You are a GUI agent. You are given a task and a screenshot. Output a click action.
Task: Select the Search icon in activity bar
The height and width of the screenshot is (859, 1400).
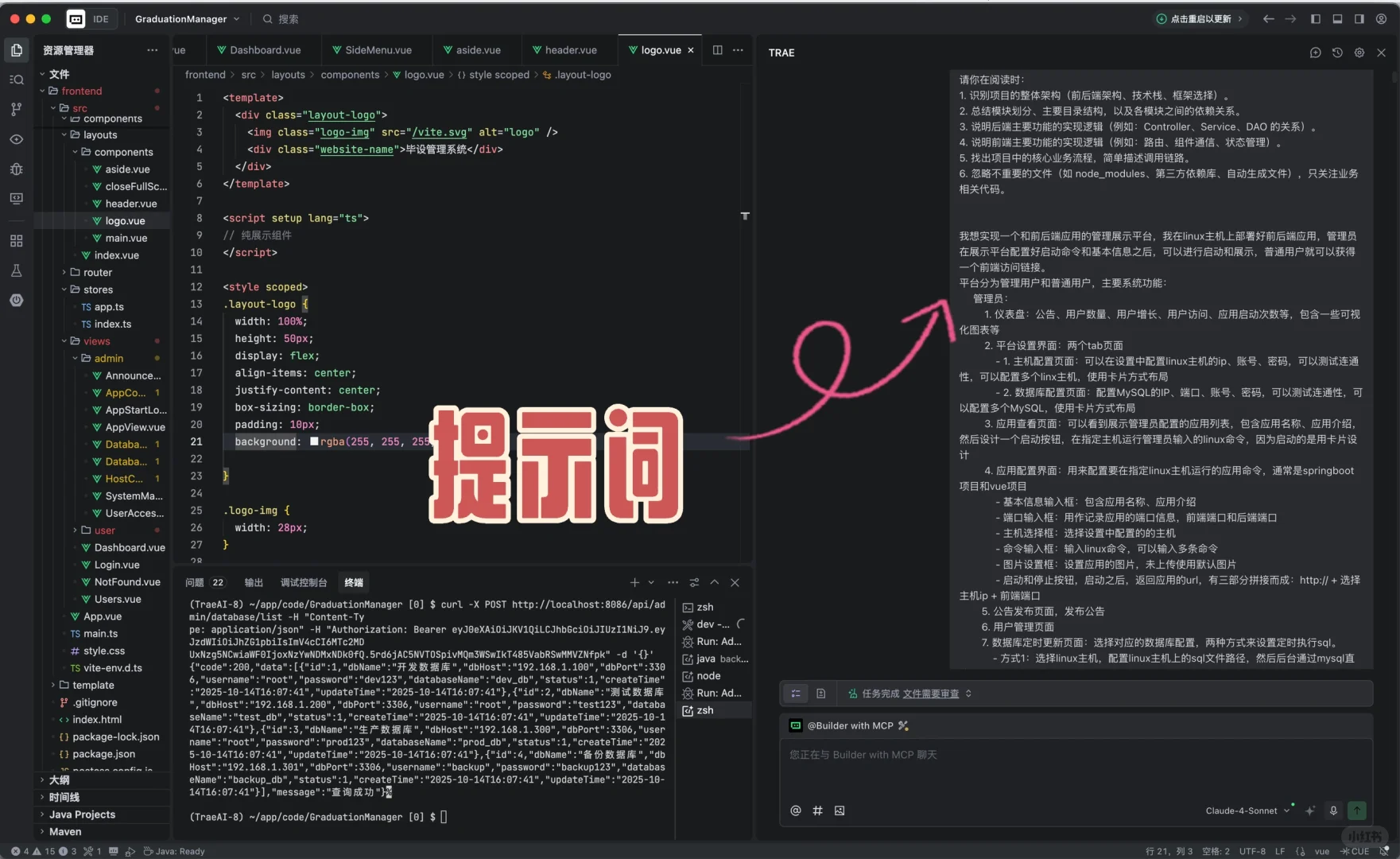point(16,79)
